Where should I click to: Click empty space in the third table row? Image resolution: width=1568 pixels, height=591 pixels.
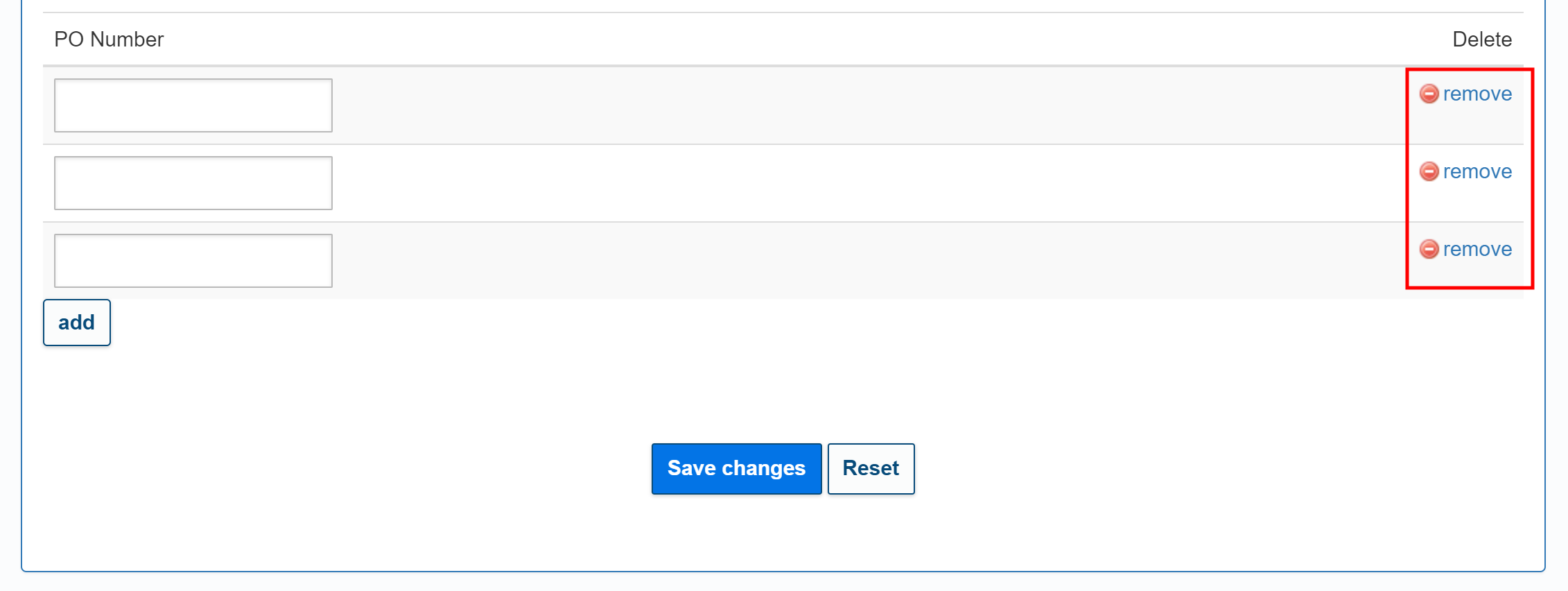tap(832, 261)
